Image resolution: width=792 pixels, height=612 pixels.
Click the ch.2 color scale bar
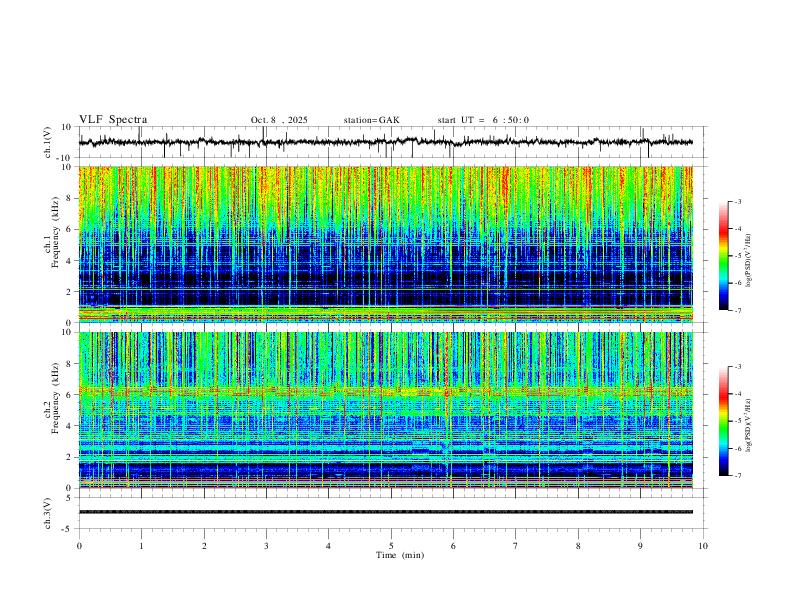(723, 421)
